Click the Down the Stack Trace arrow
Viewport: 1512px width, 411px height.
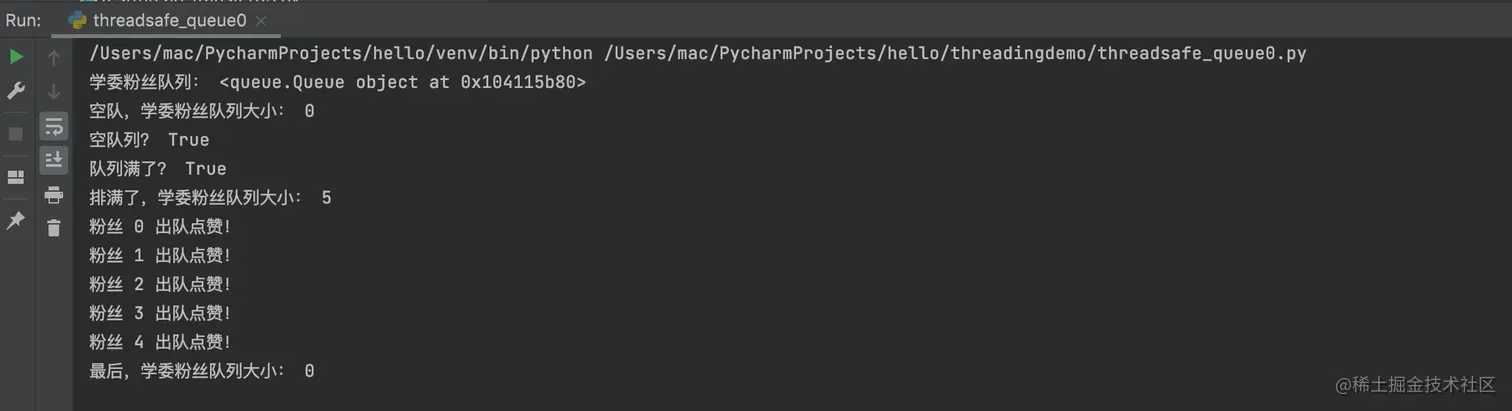[x=54, y=92]
